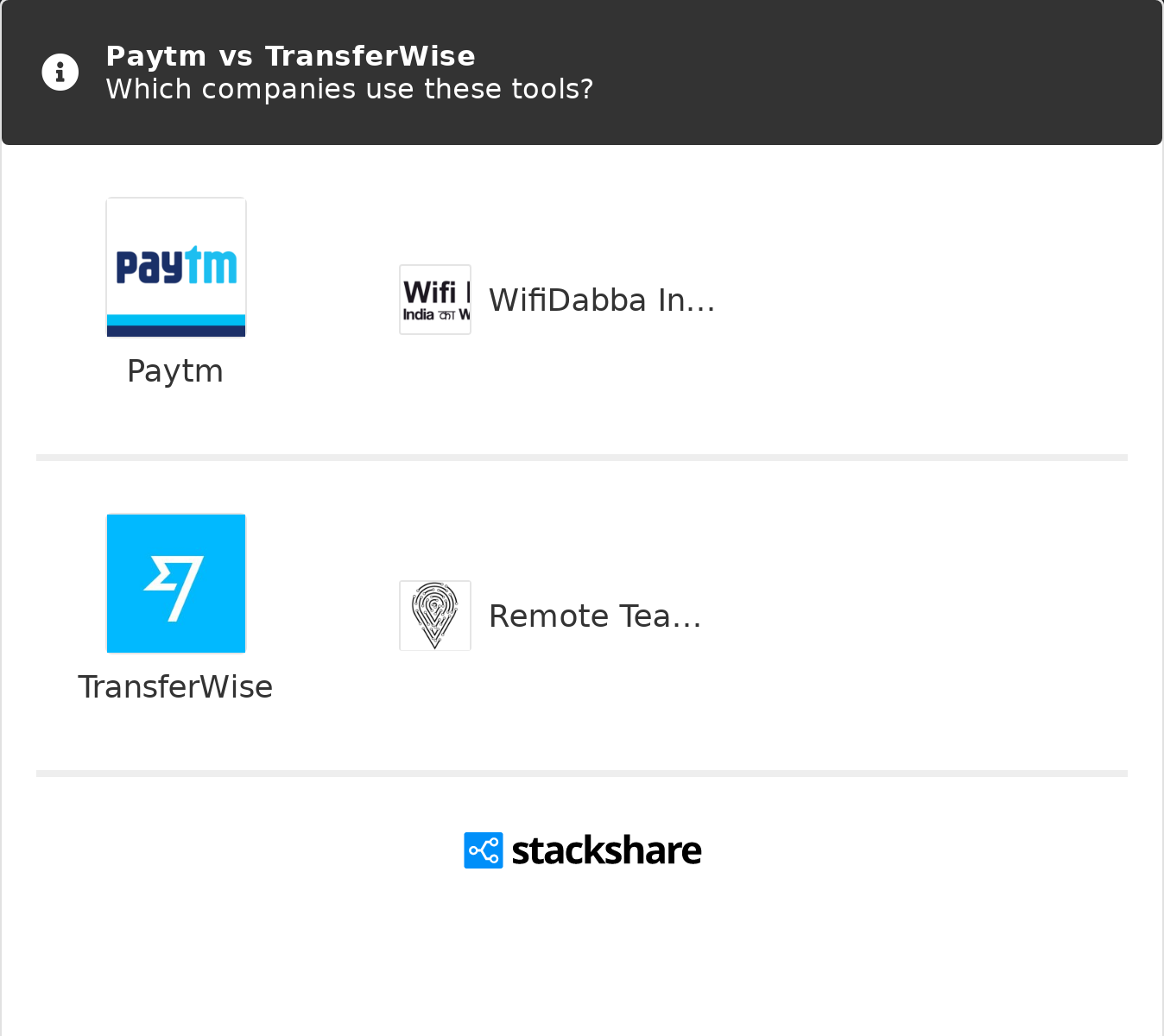This screenshot has width=1164, height=1036.
Task: Click the word "Paytm" in the header title
Action: point(156,56)
